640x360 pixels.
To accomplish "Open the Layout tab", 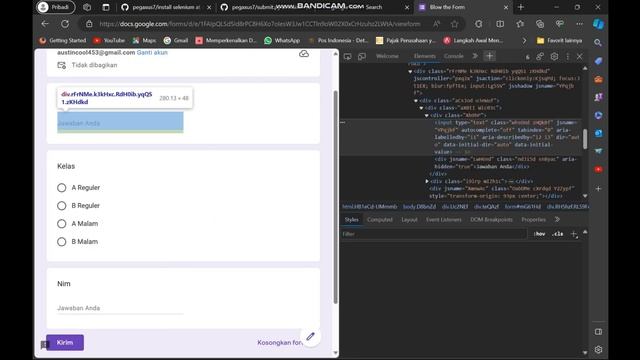I will pos(409,220).
